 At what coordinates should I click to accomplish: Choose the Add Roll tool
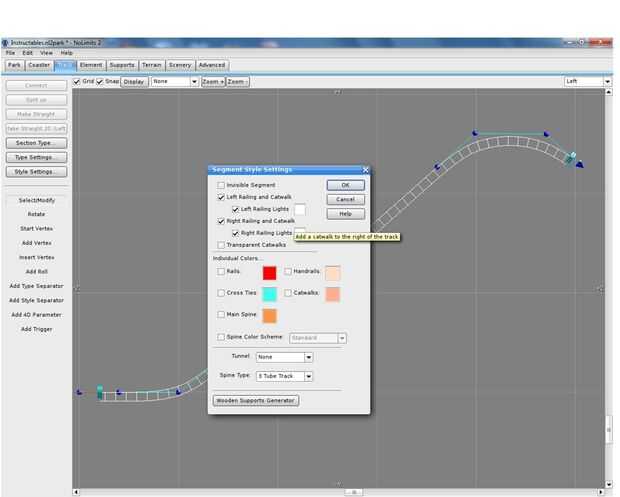pos(36,272)
